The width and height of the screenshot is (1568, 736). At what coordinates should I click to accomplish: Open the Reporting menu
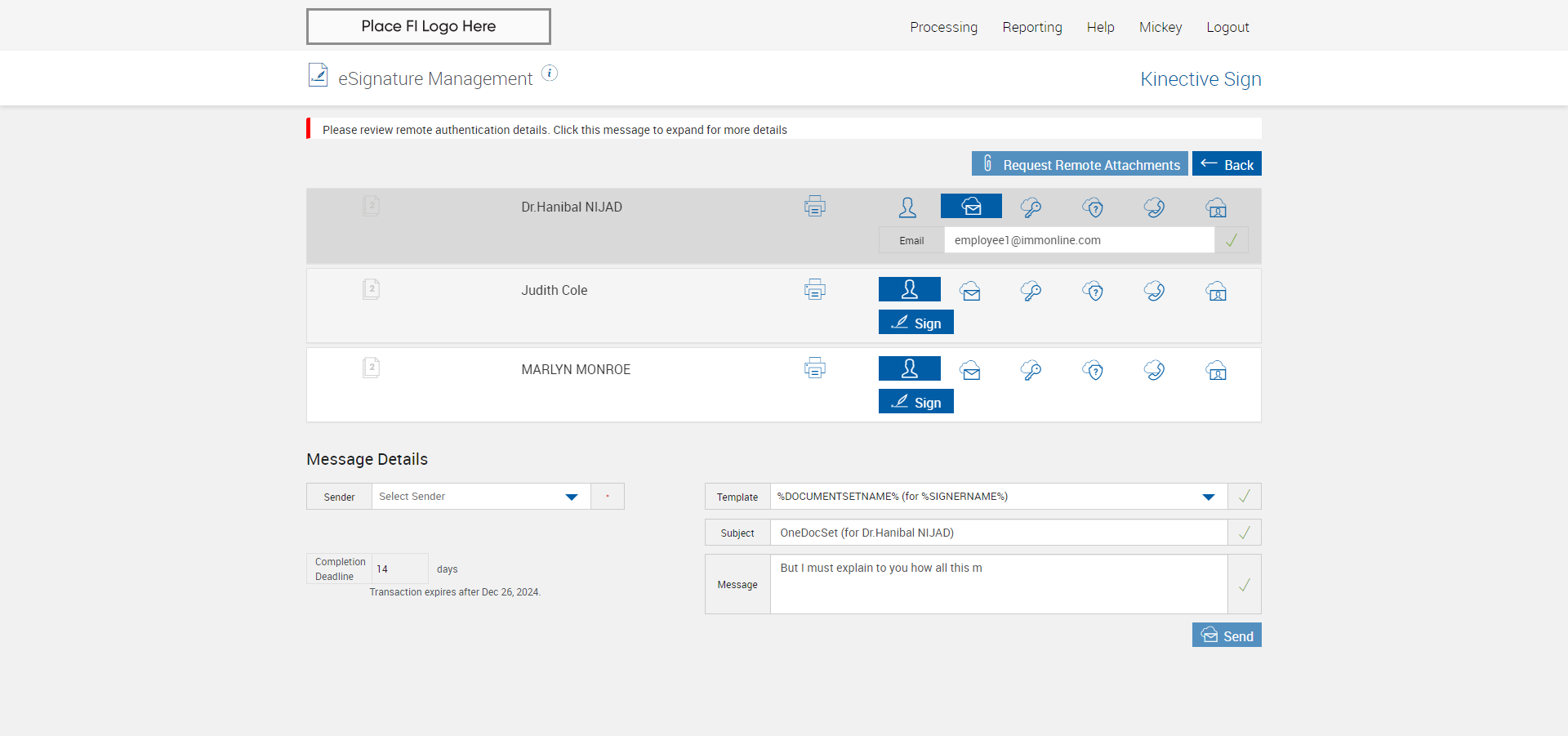tap(1031, 27)
